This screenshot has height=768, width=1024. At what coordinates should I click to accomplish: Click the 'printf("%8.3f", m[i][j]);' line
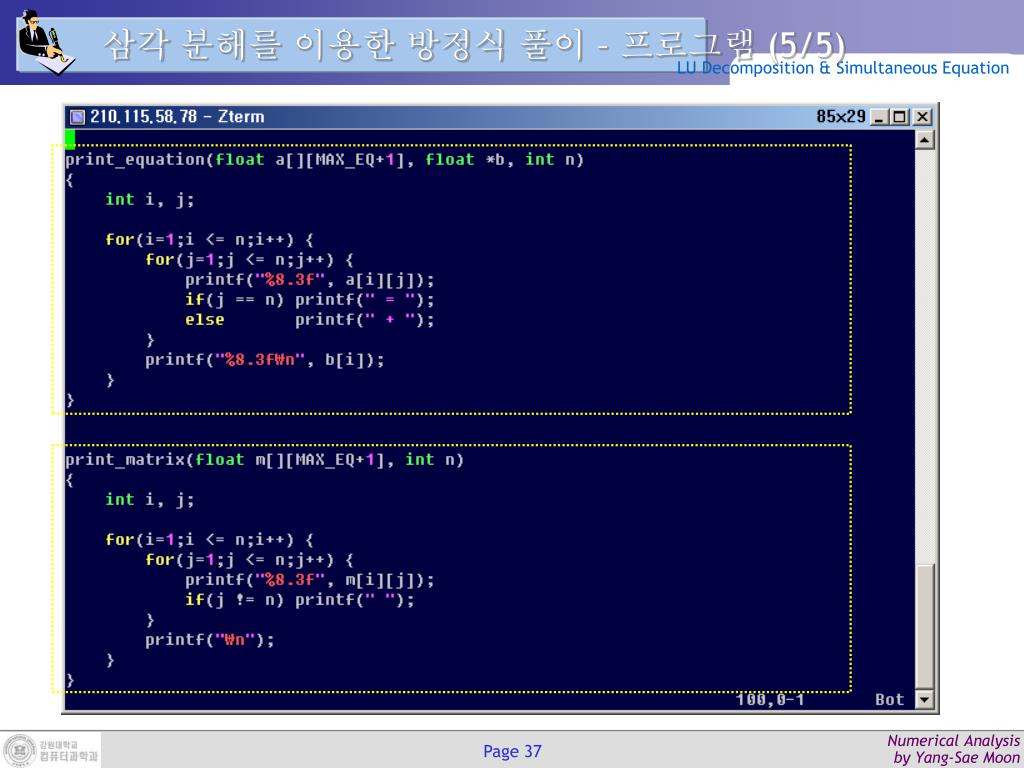pos(310,580)
